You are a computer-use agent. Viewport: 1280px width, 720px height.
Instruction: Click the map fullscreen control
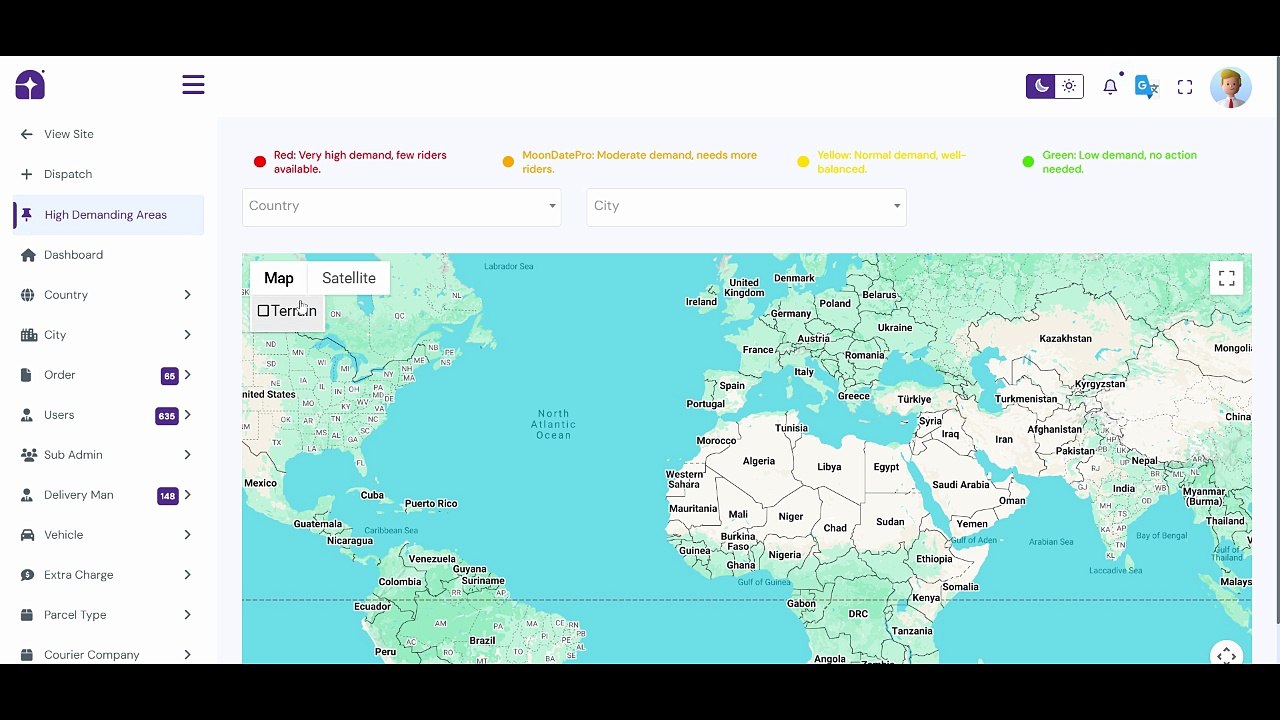pyautogui.click(x=1227, y=279)
